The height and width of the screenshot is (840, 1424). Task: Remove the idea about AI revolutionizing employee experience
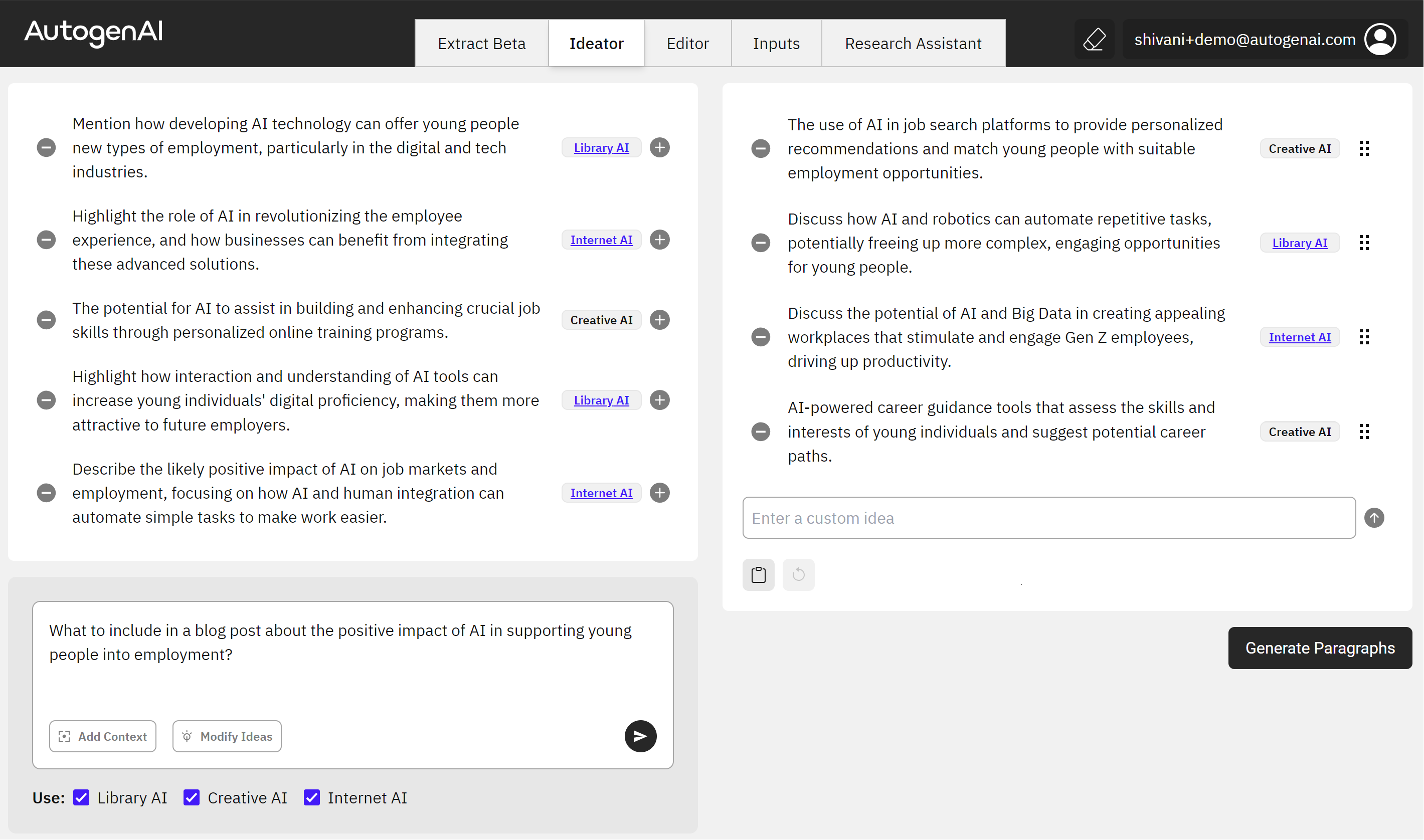(x=46, y=240)
